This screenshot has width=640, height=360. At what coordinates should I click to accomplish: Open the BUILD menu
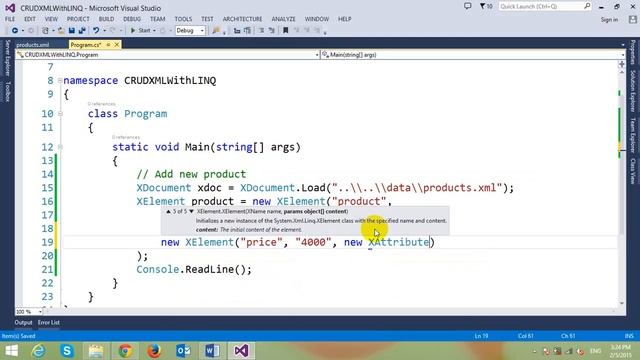coord(106,19)
